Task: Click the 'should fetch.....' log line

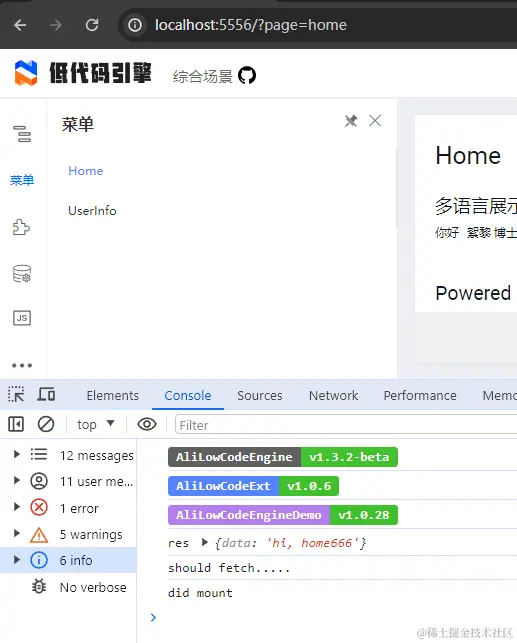Action: pos(229,568)
